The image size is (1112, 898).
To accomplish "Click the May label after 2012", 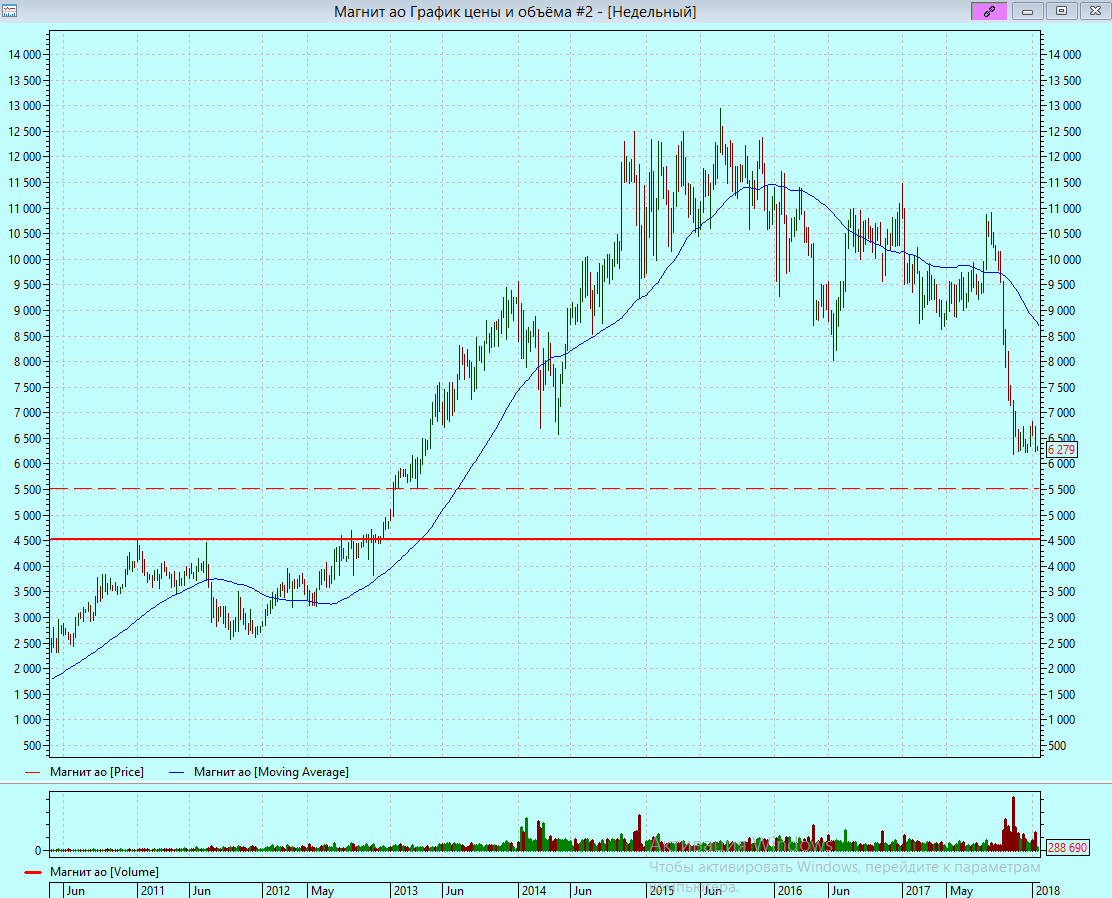I will coord(323,891).
